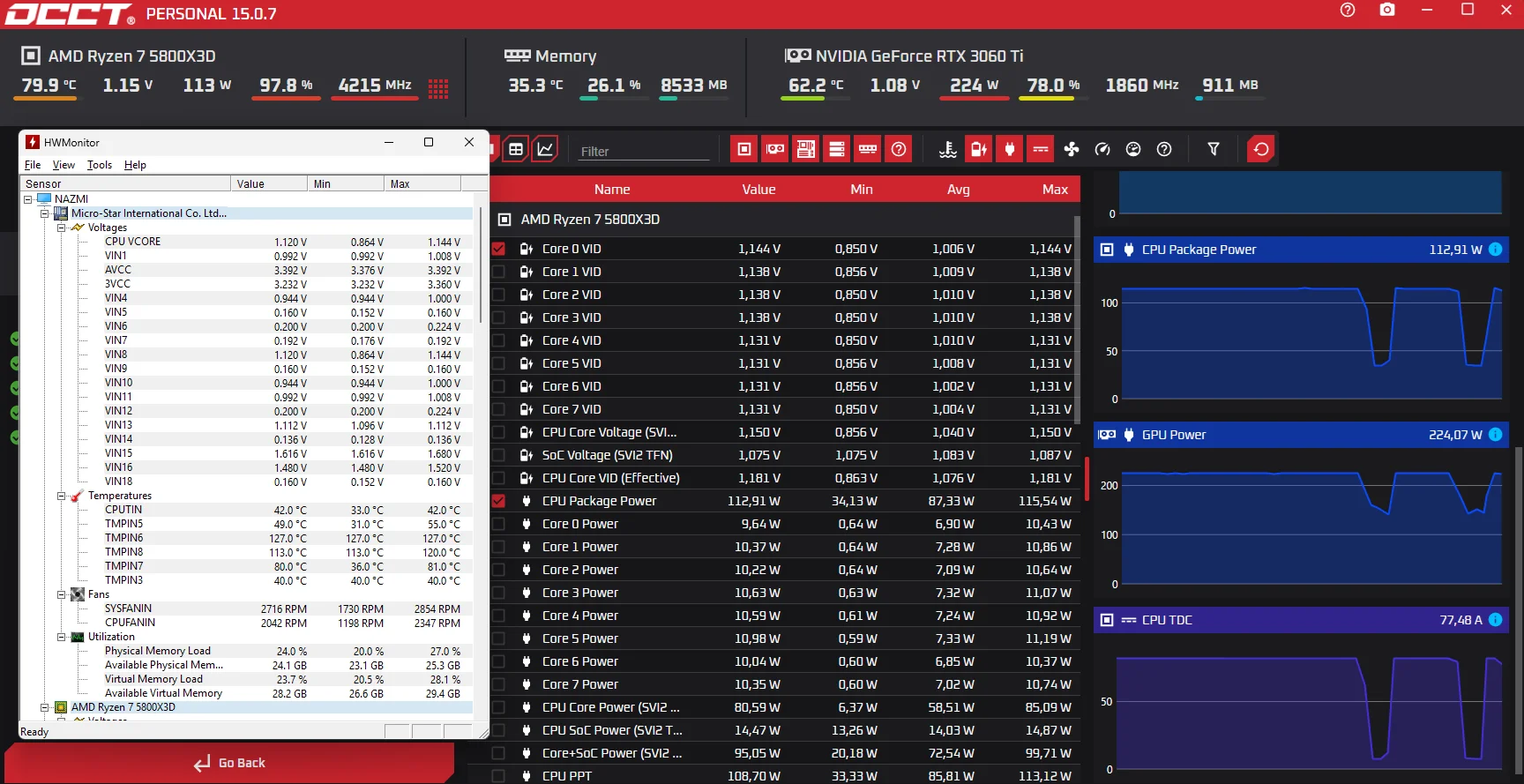The width and height of the screenshot is (1524, 784).
Task: Toggle the GPU sensor filter icon
Action: click(x=775, y=149)
